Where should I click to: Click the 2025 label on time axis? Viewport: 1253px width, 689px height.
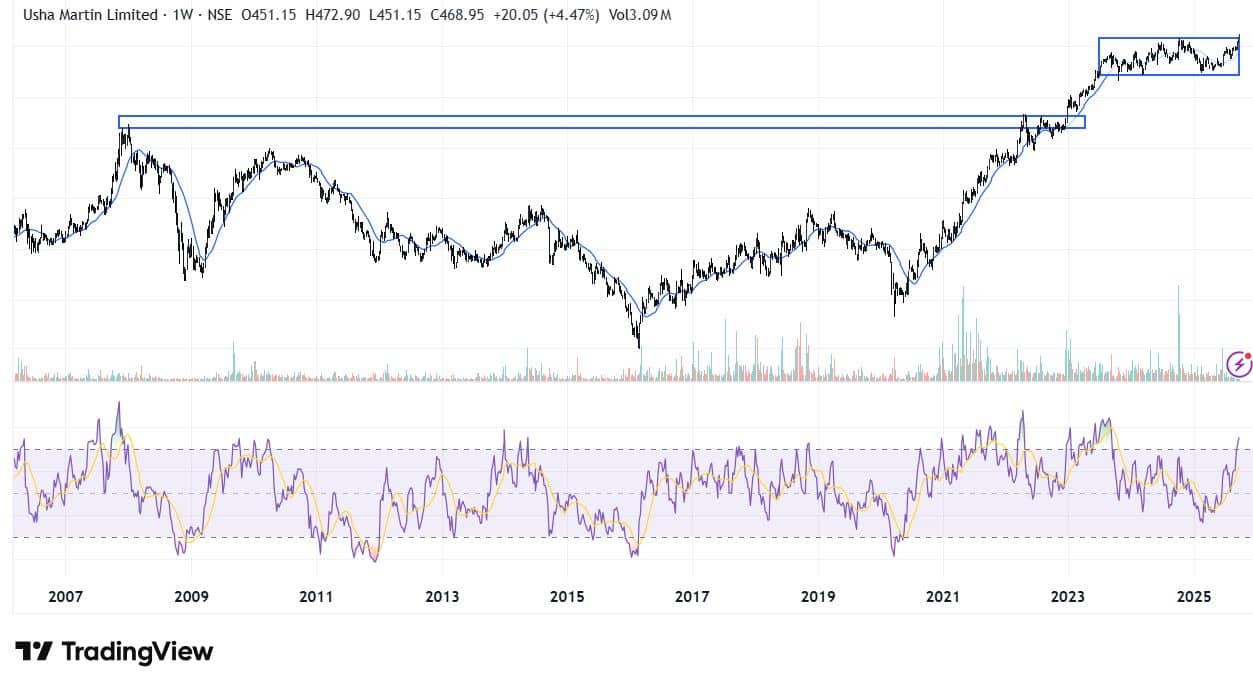tap(1194, 597)
